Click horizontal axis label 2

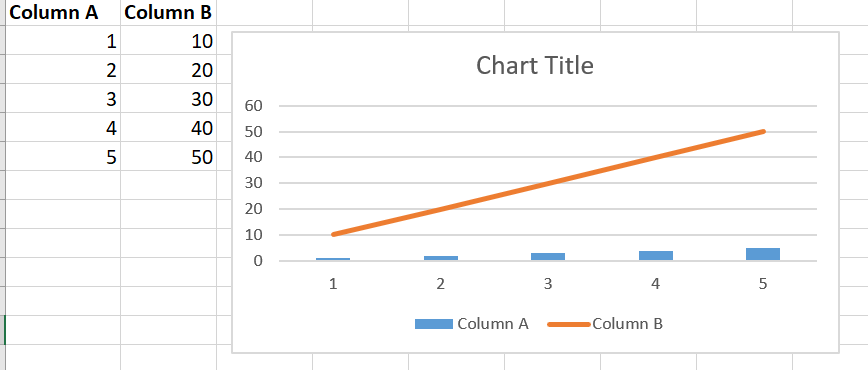[441, 284]
